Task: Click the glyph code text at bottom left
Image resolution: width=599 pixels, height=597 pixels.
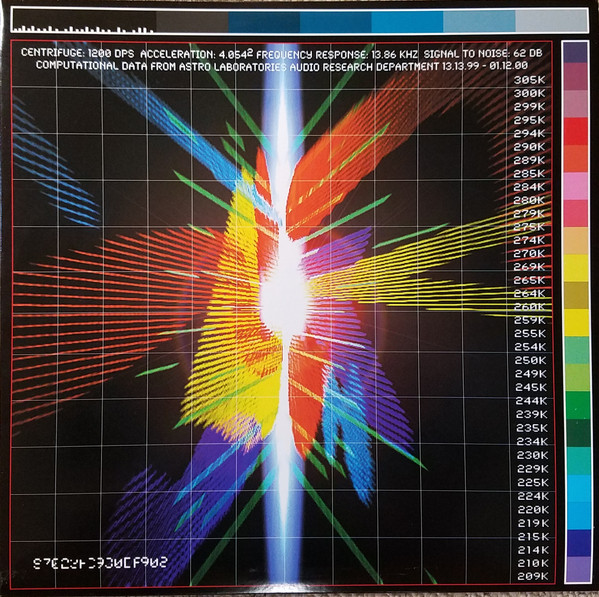Action: [100, 563]
